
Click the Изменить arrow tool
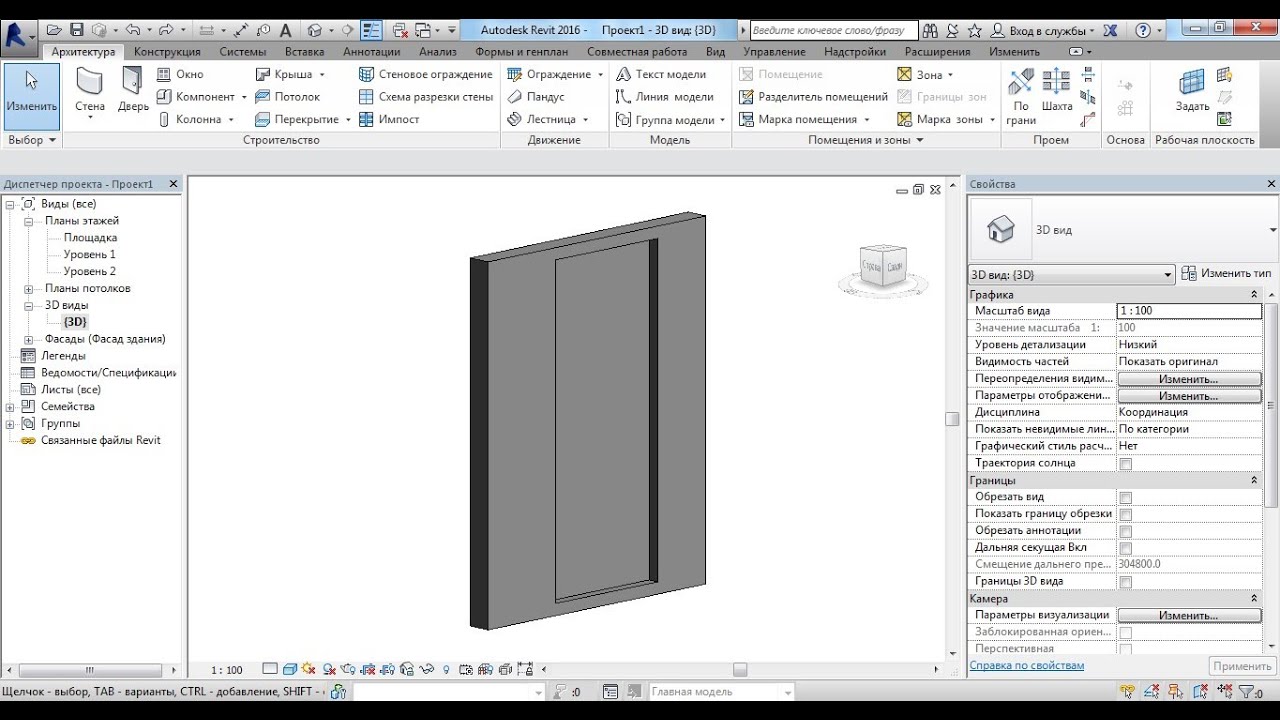pos(32,95)
